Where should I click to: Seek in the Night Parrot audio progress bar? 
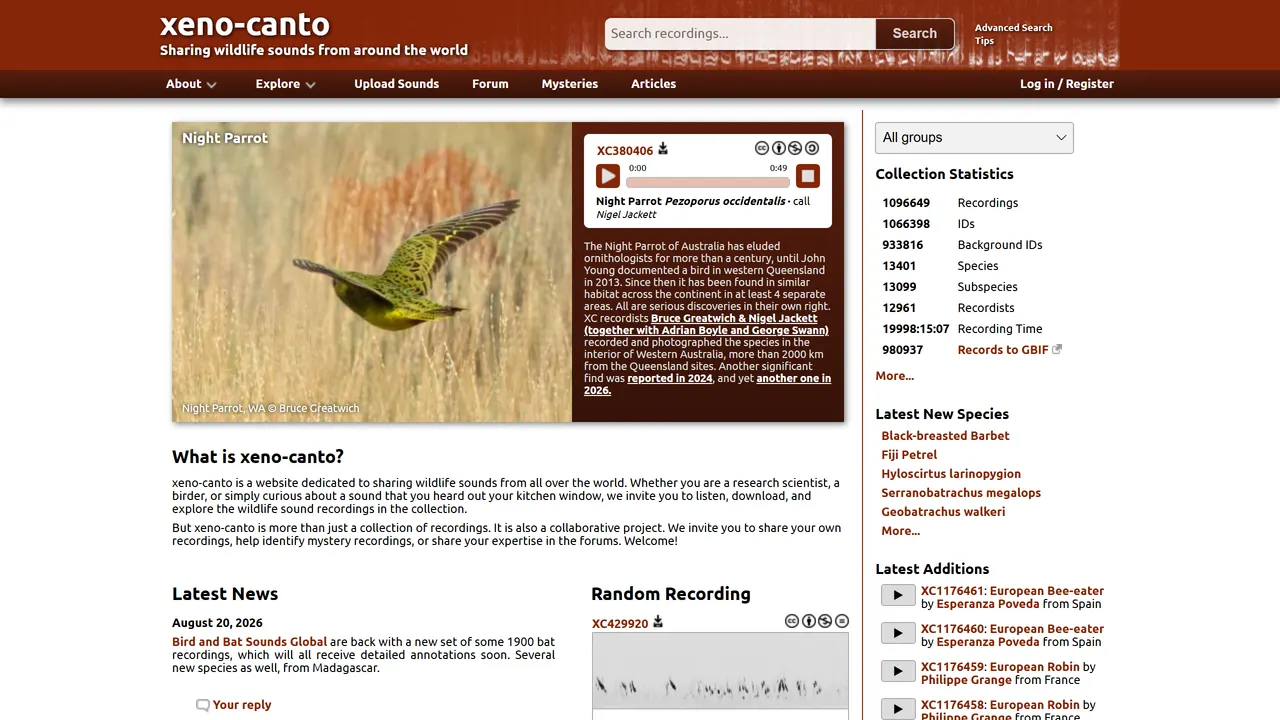click(x=708, y=182)
